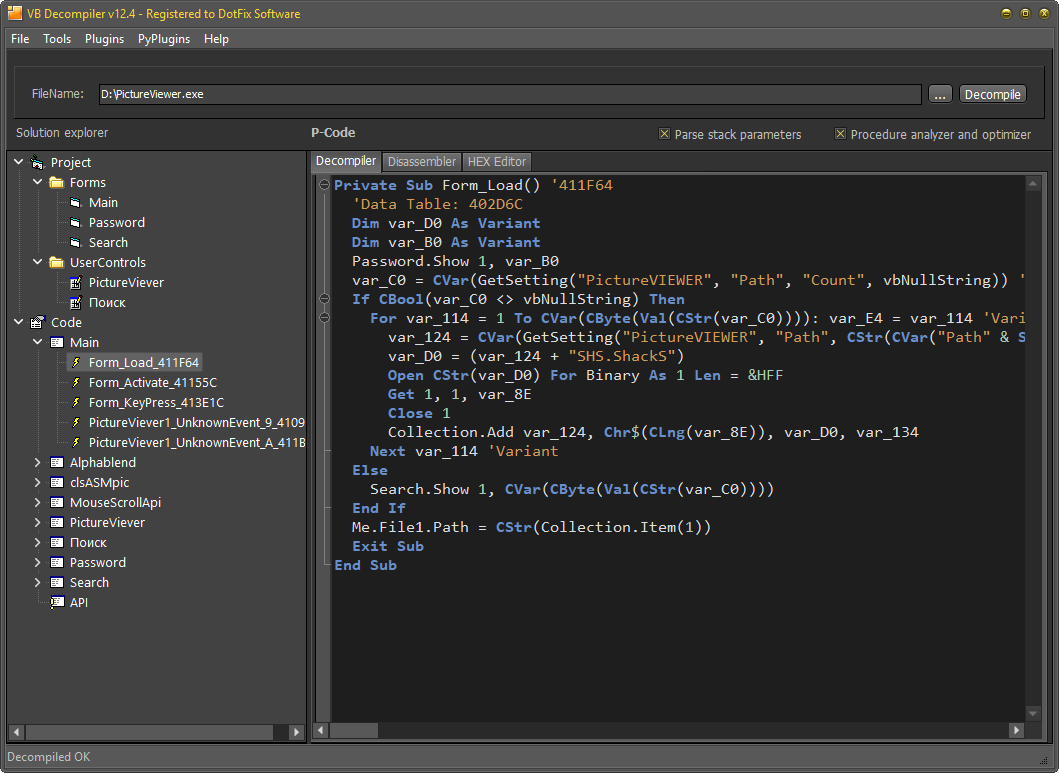
Task: Click the Поиск user control icon
Action: click(x=76, y=302)
